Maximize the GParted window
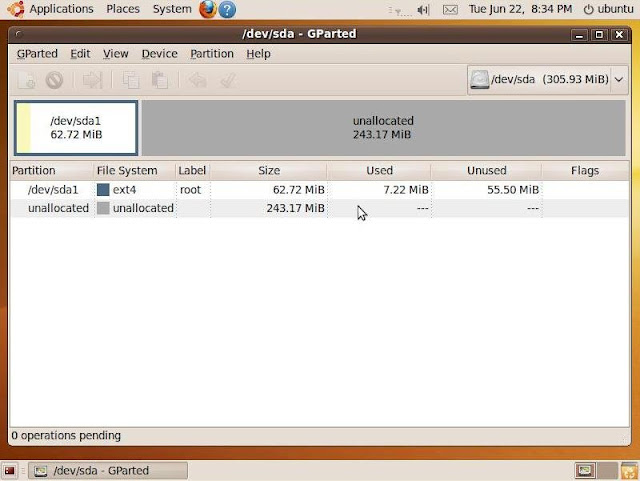 [599, 35]
